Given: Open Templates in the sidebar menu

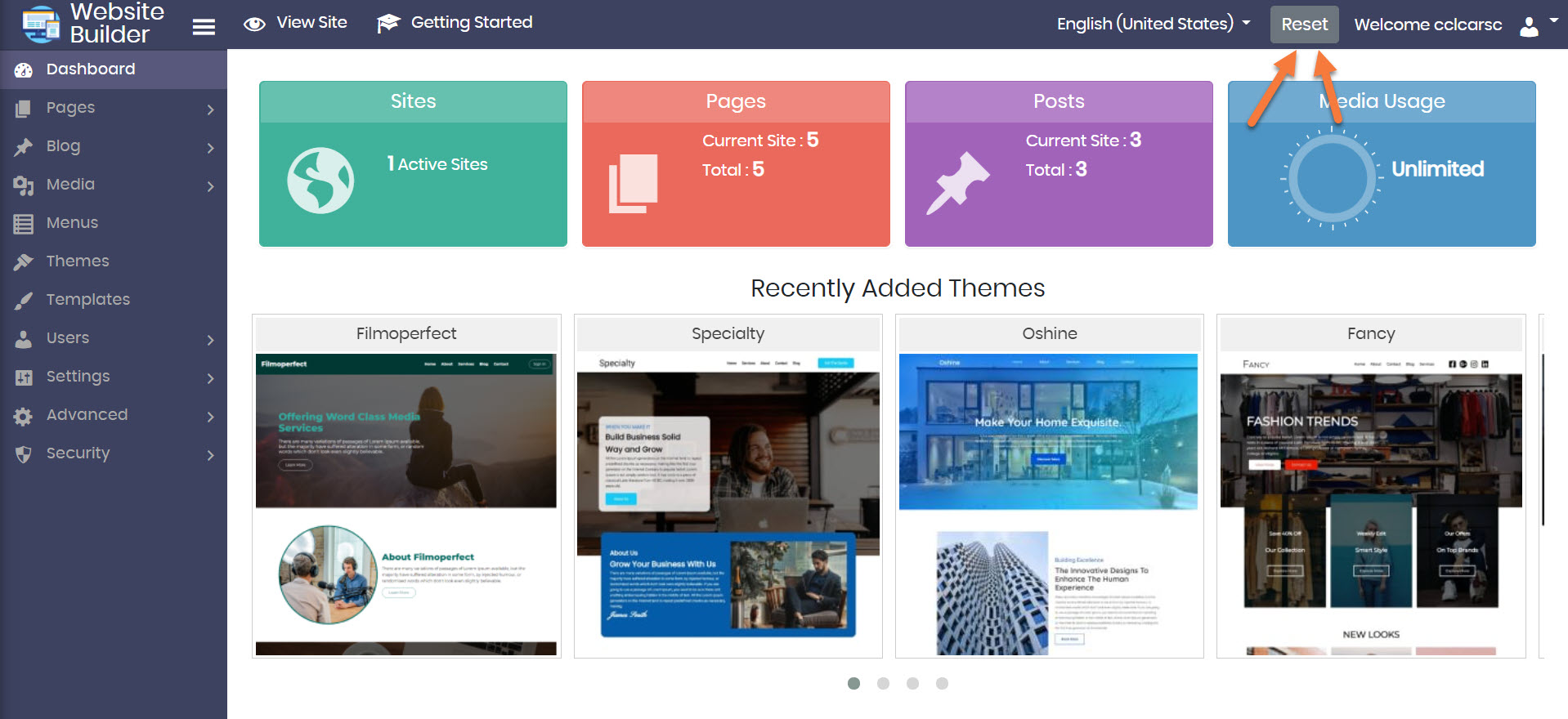Looking at the screenshot, I should tap(87, 300).
